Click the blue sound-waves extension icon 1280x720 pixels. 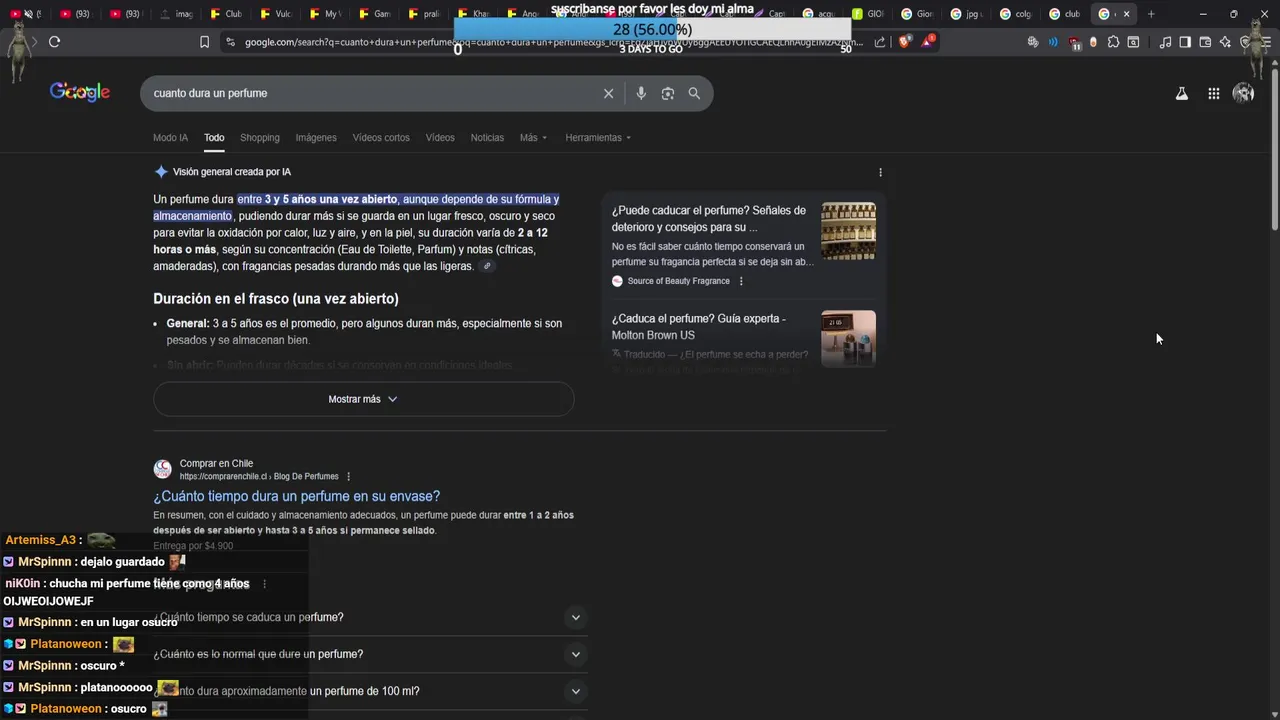[1053, 42]
